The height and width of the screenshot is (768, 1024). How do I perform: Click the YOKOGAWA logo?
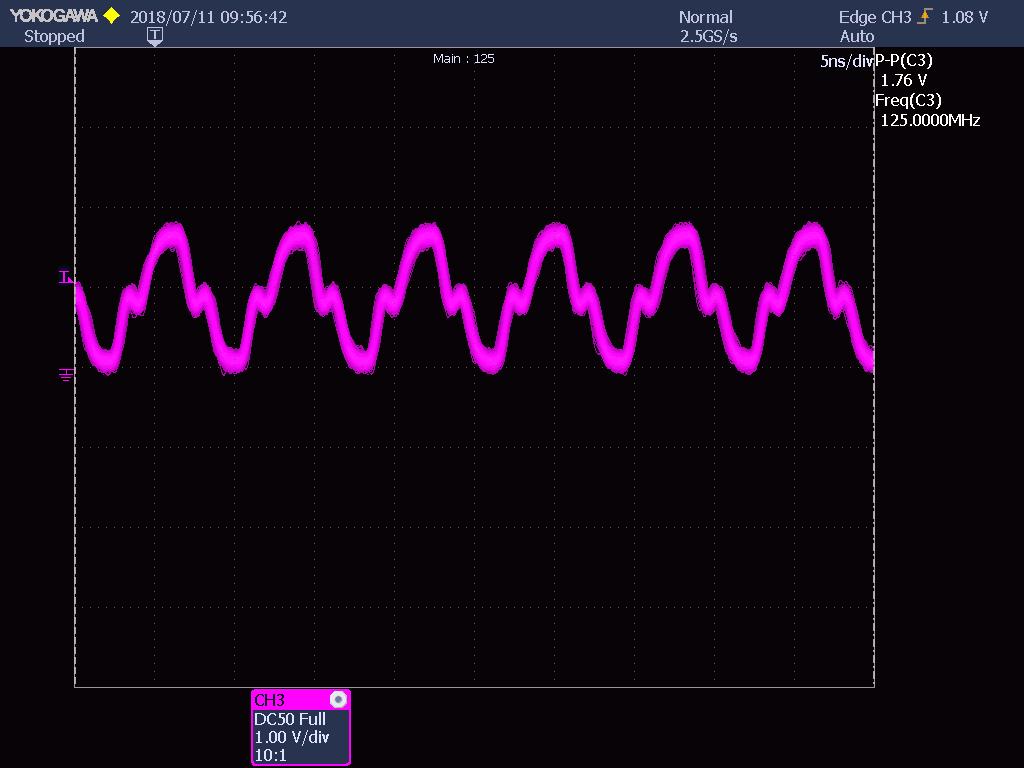click(54, 16)
